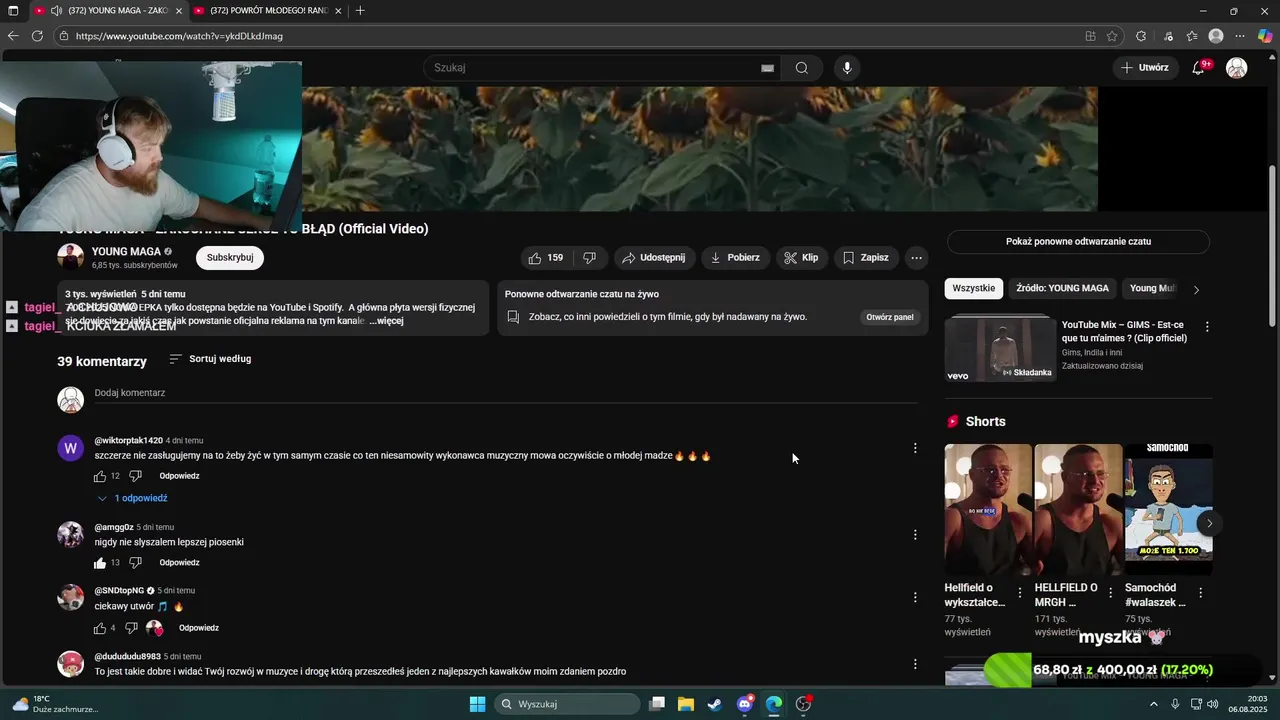Click Otwórz panel for chat replay
Viewport: 1280px width, 720px height.
tap(890, 317)
